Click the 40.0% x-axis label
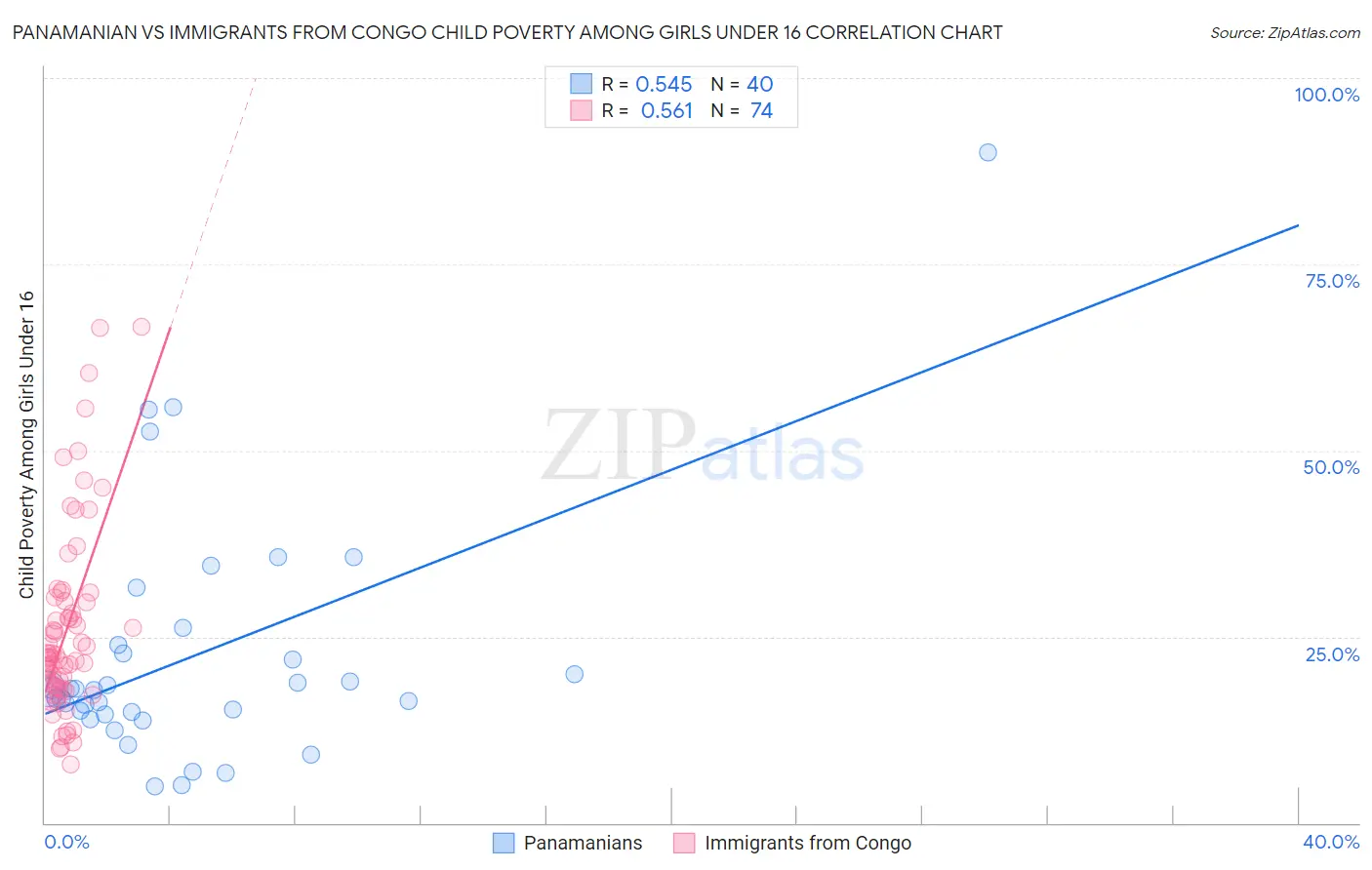The height and width of the screenshot is (870, 1372). (1331, 842)
